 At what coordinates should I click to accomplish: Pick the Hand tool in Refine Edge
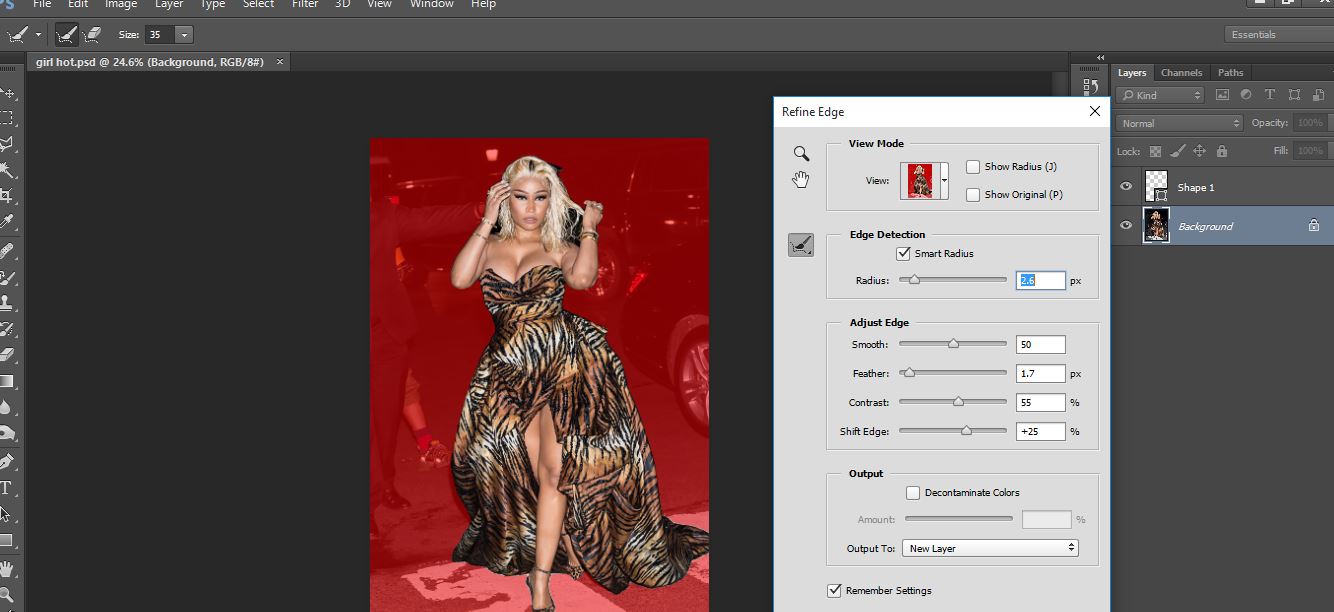[801, 180]
